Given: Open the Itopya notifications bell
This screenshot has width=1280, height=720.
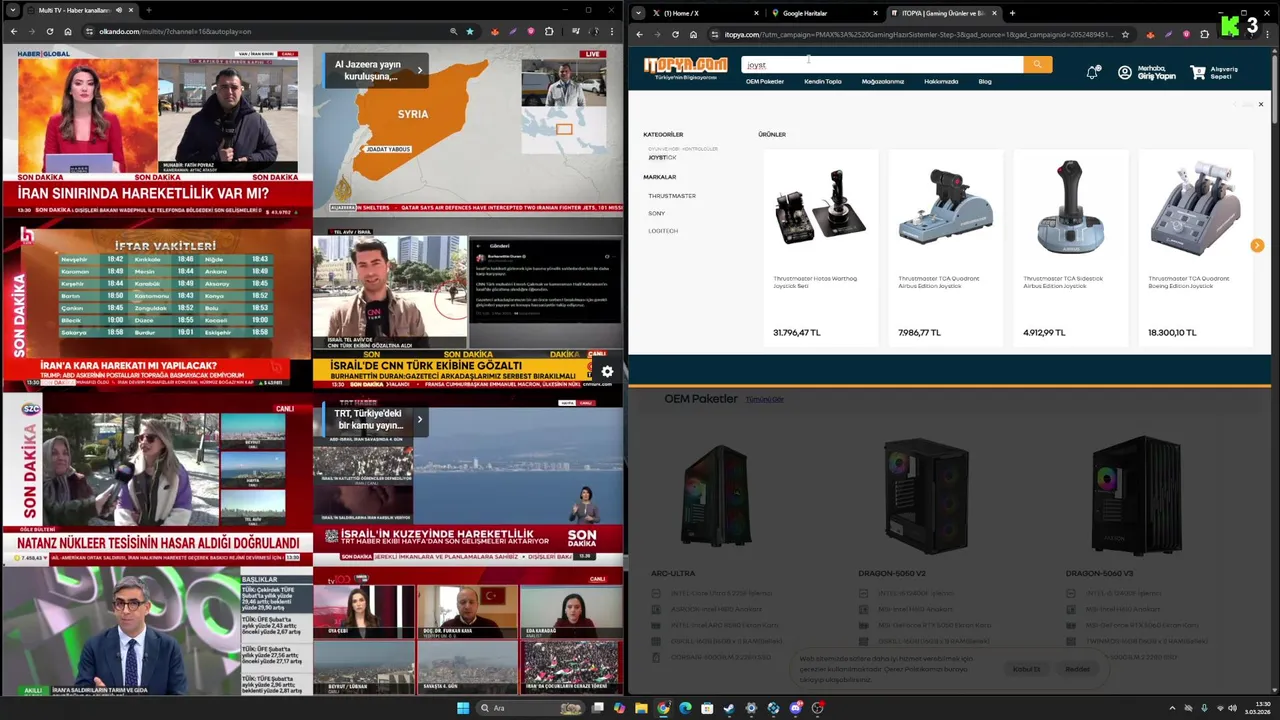Looking at the screenshot, I should tap(1092, 72).
